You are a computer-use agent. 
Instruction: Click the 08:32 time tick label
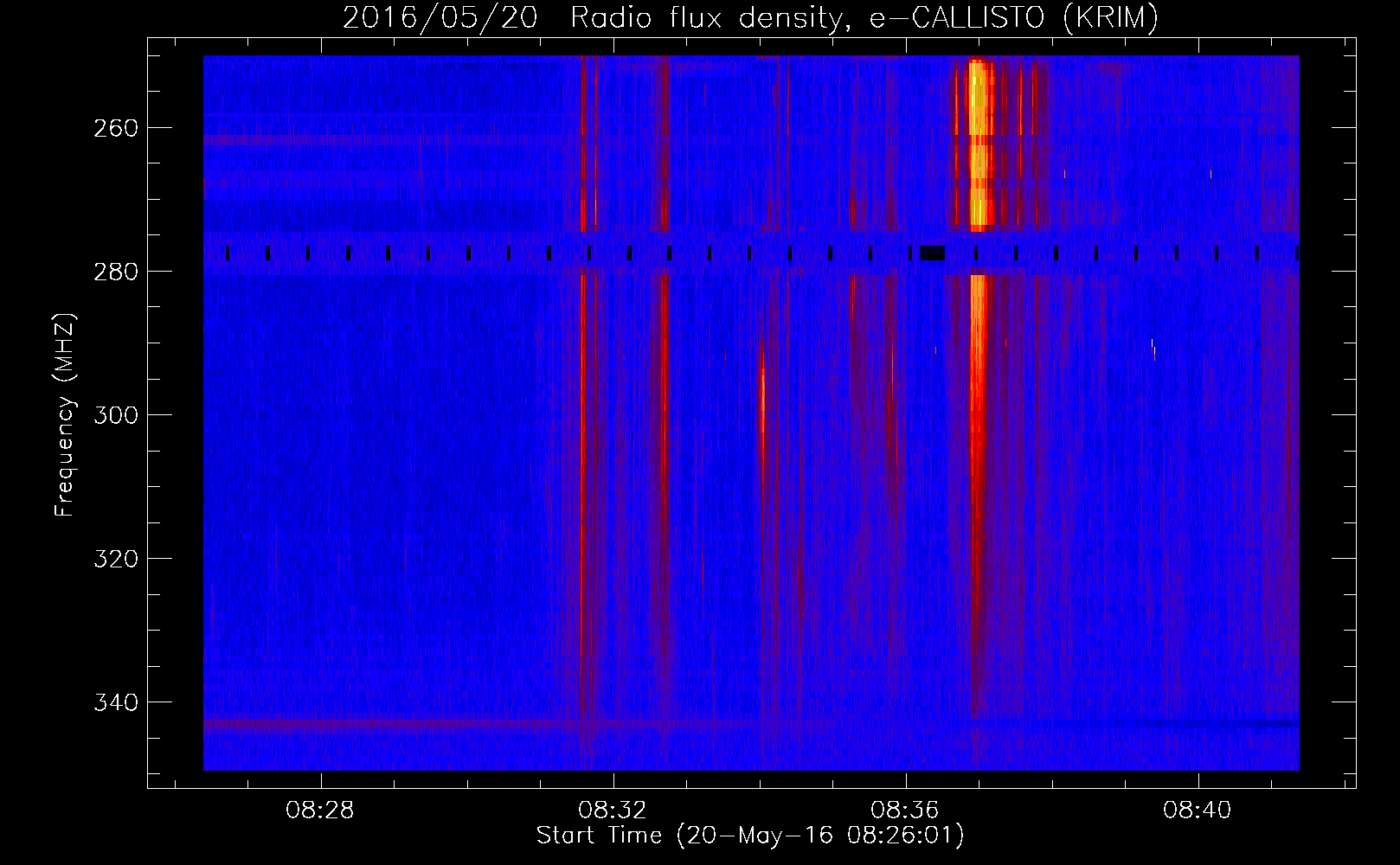[613, 811]
